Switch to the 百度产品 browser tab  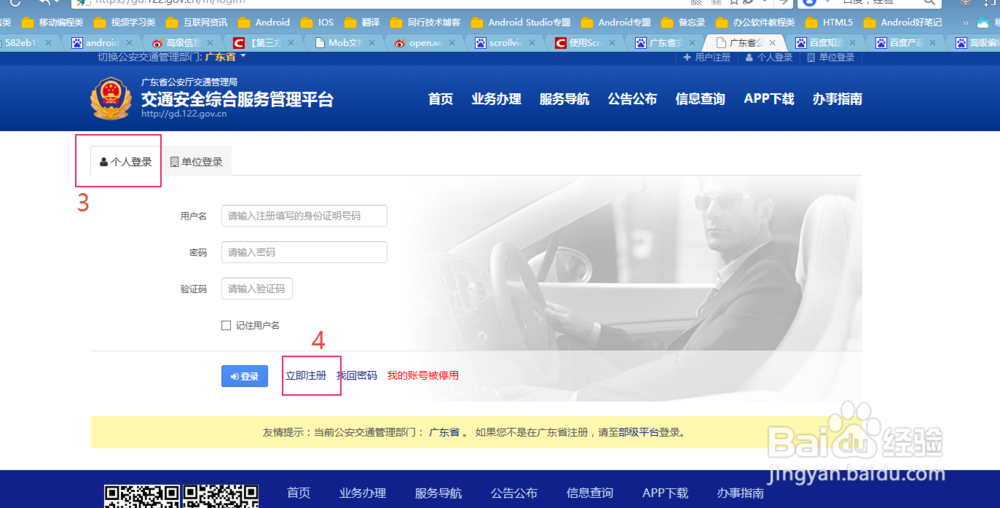[x=906, y=43]
